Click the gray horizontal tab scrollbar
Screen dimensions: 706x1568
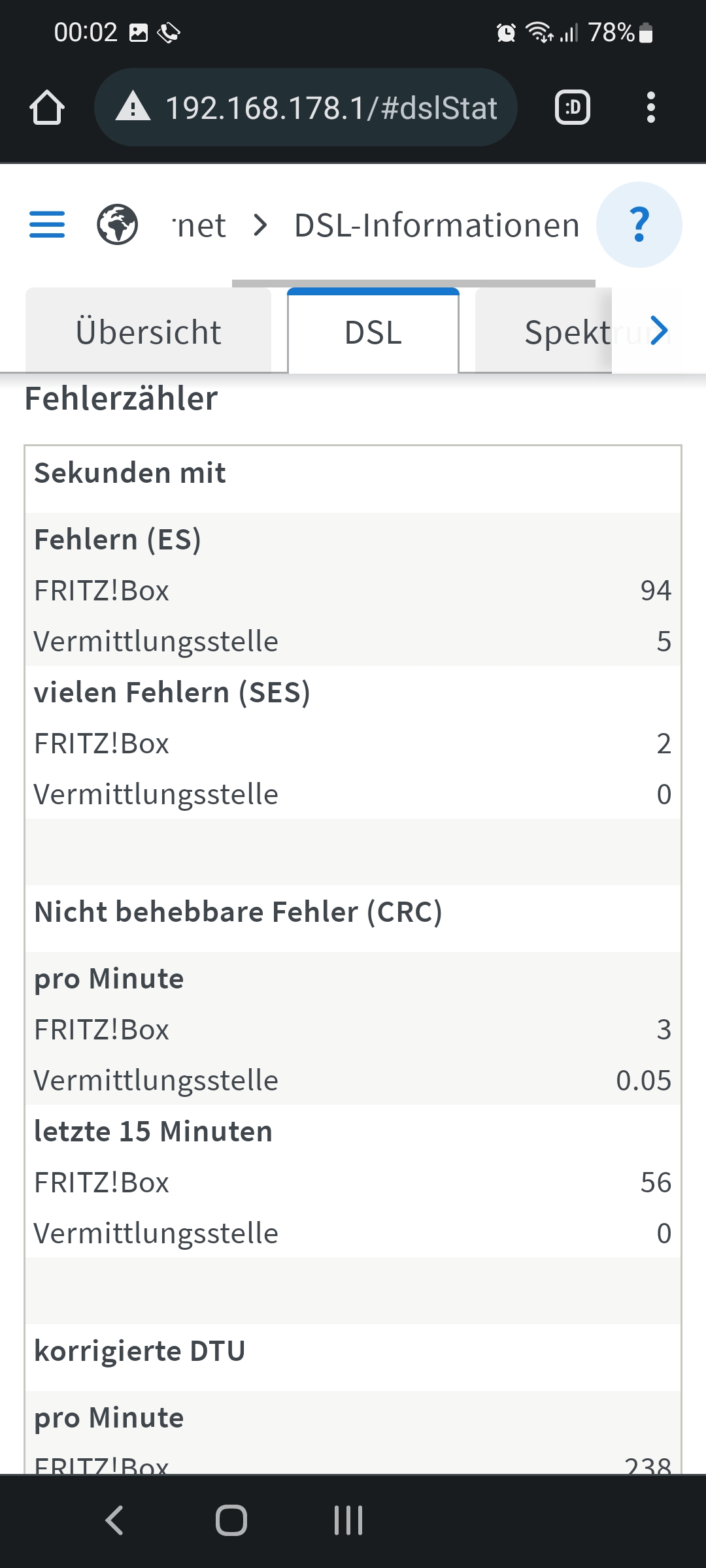413,284
